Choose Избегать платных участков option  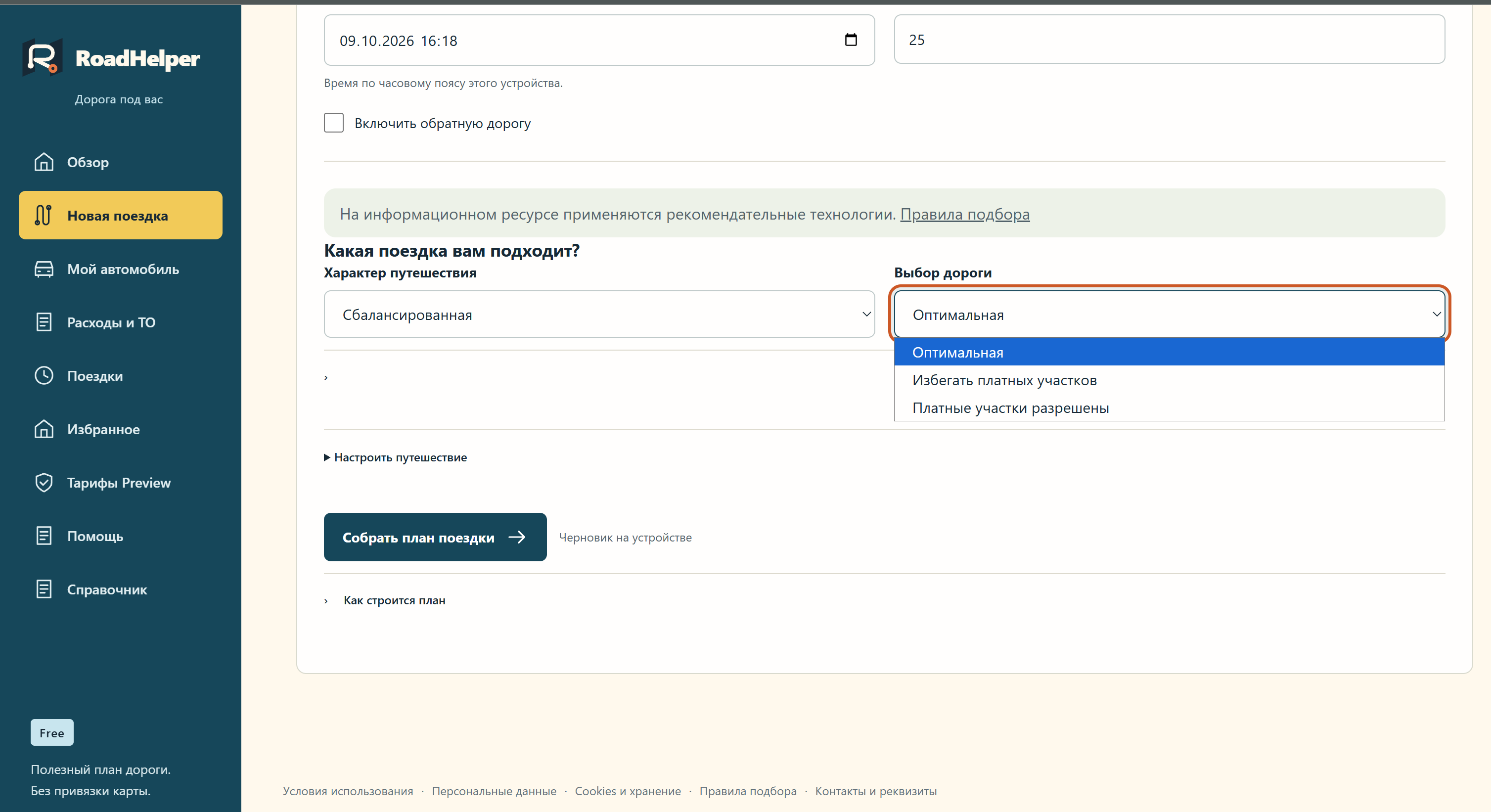[x=1169, y=380]
